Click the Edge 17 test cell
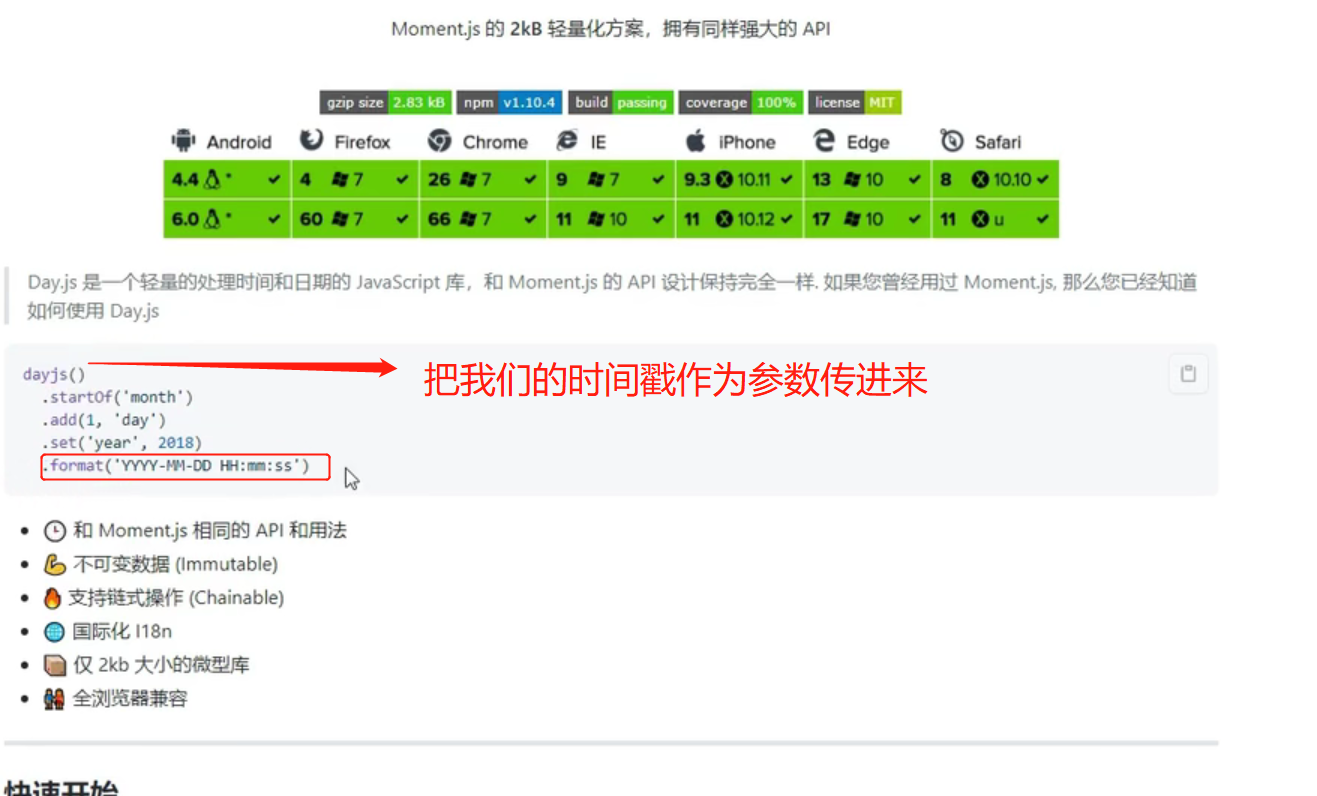1317x796 pixels. (x=867, y=219)
